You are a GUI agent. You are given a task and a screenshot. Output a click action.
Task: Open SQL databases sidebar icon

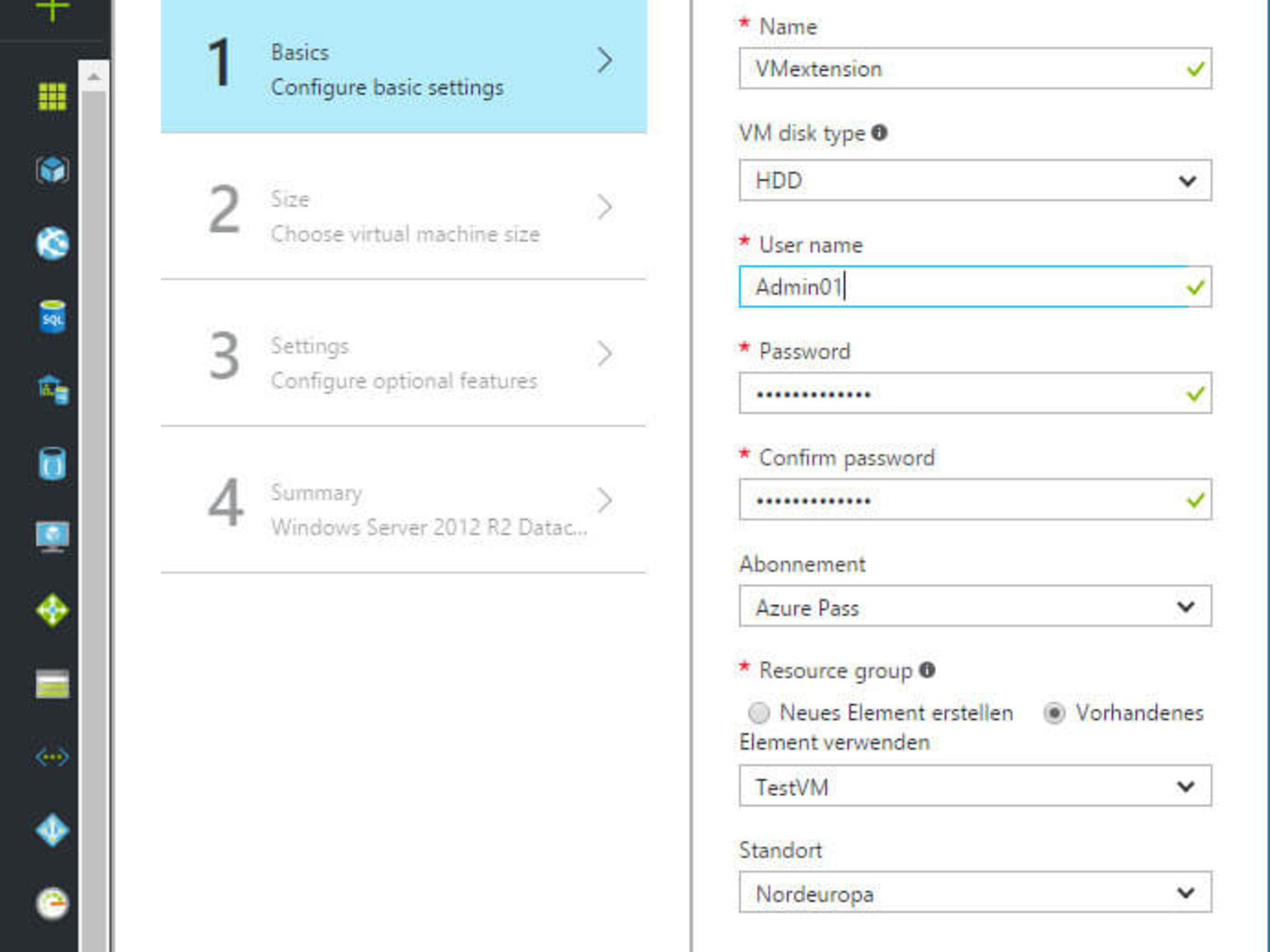tap(52, 317)
